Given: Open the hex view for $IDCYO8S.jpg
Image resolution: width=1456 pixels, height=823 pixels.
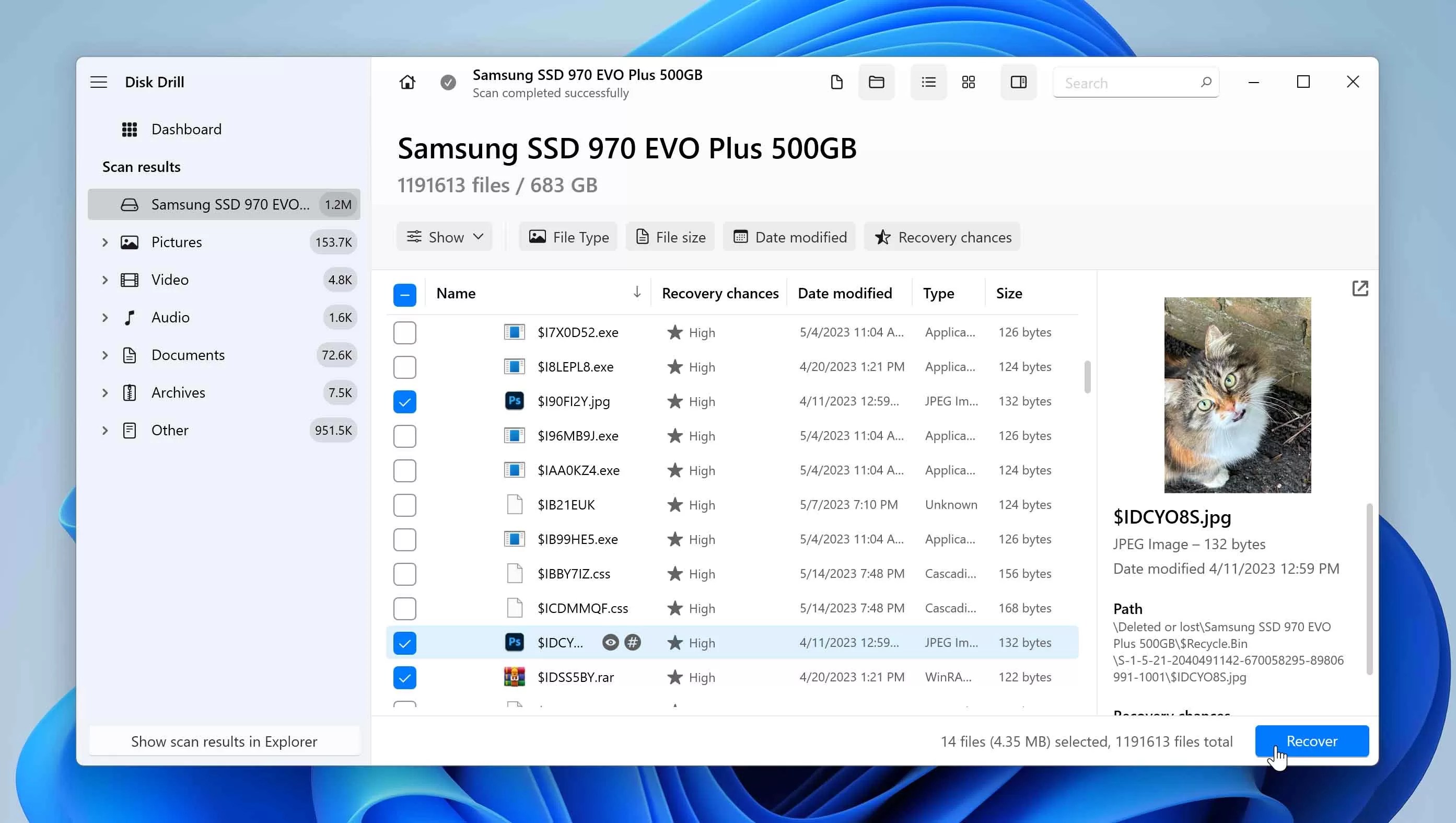Looking at the screenshot, I should [x=633, y=643].
